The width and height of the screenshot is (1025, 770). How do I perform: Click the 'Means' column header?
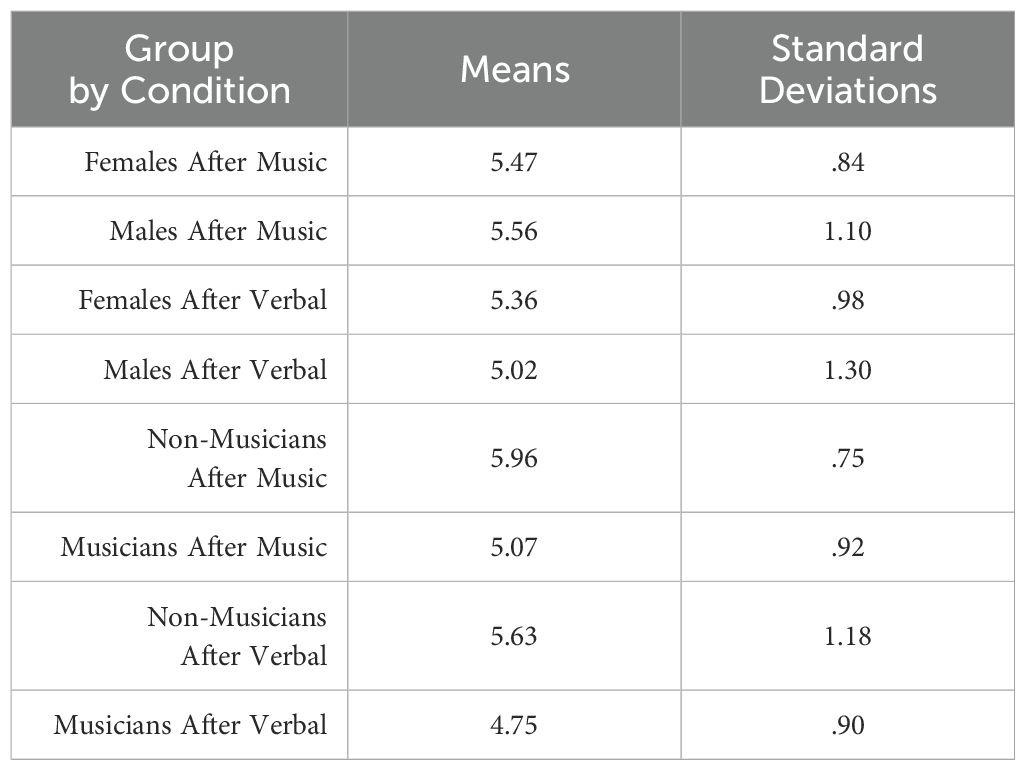pos(514,69)
